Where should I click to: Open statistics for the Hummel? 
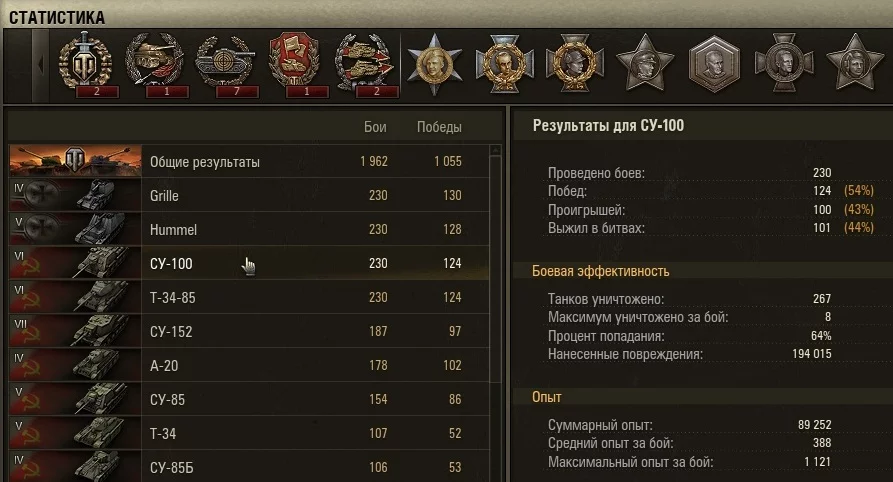pos(249,230)
